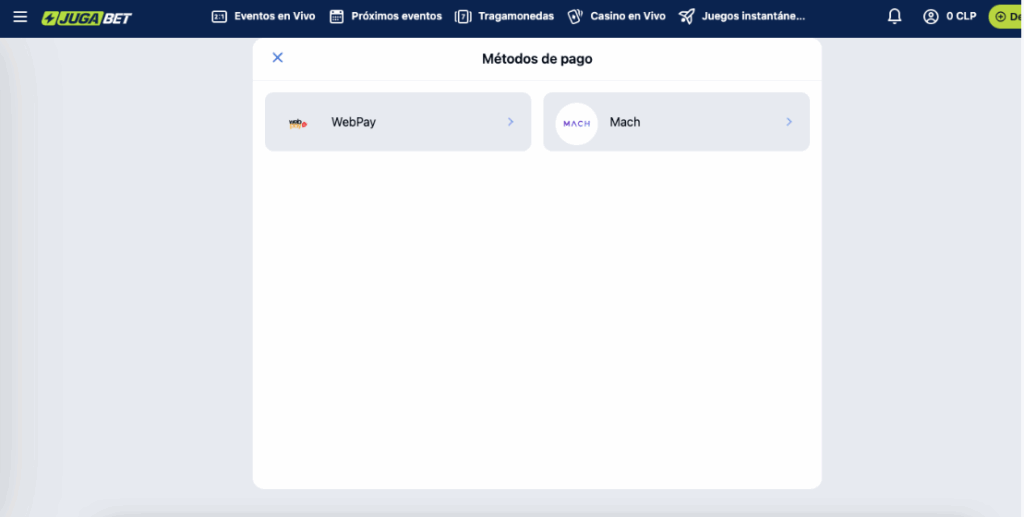Click the JugaBet logo
This screenshot has width=1024, height=517.
[86, 17]
